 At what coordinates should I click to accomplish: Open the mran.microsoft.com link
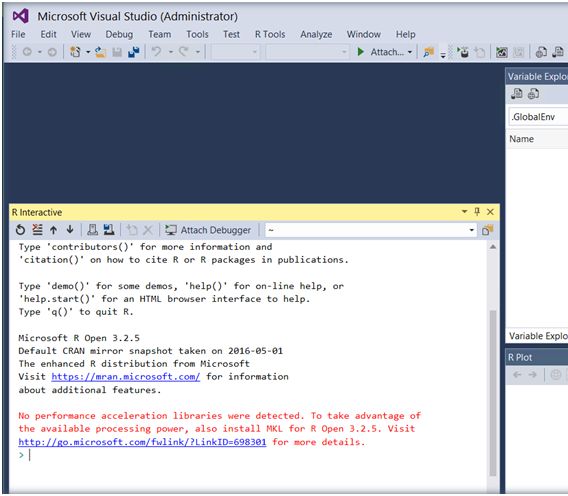point(125,377)
